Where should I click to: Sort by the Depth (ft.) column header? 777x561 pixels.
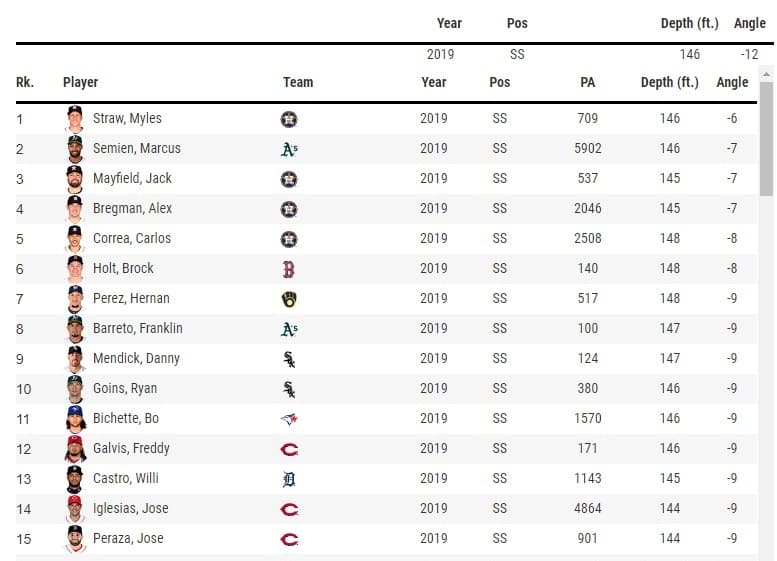[x=669, y=82]
